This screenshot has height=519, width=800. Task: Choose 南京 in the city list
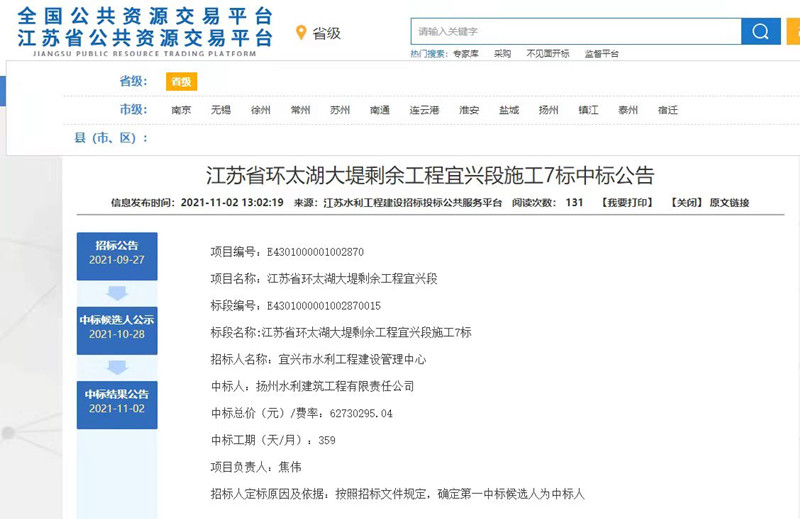(x=181, y=110)
